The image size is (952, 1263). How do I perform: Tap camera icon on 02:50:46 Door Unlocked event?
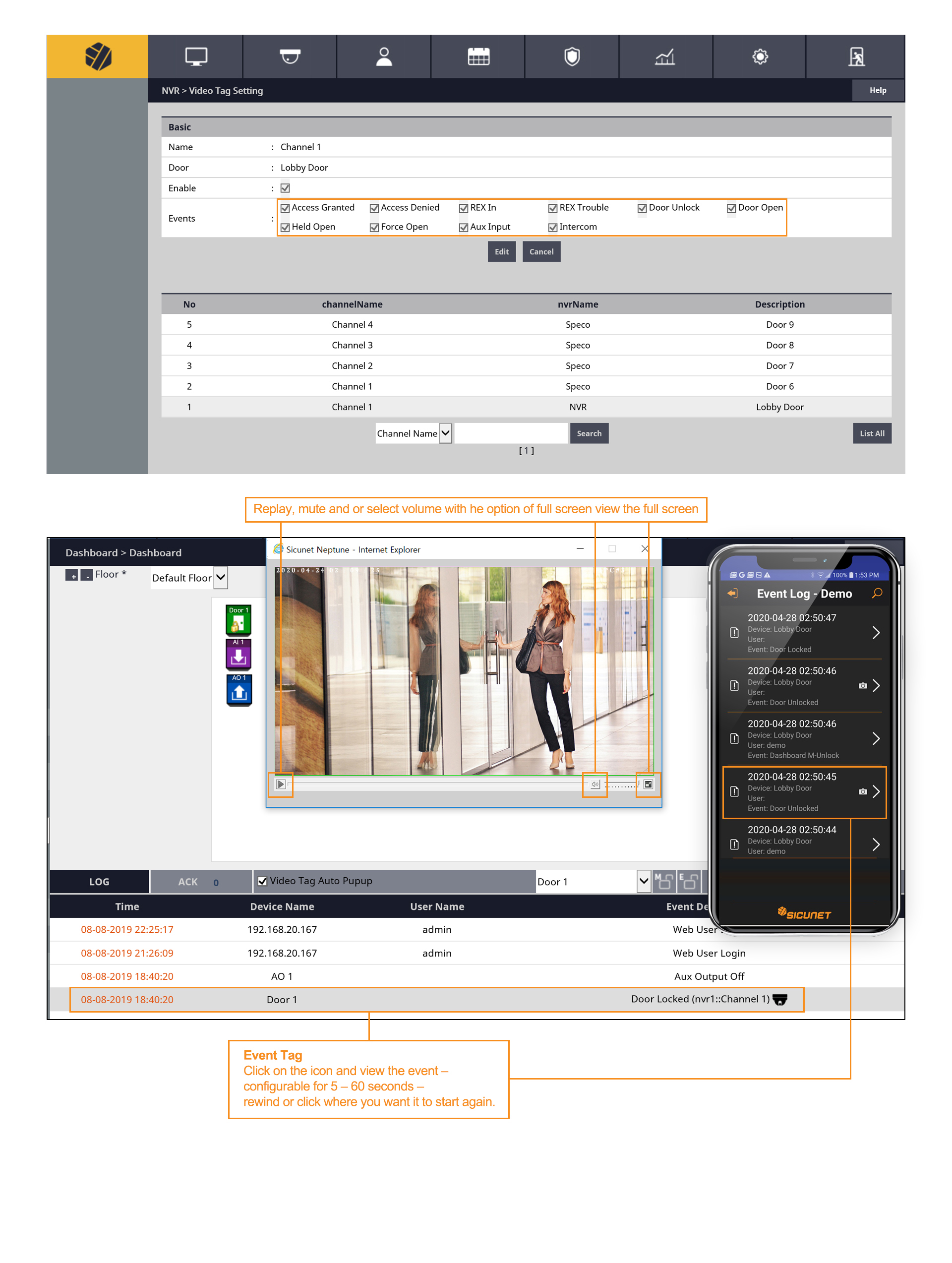pyautogui.click(x=862, y=685)
